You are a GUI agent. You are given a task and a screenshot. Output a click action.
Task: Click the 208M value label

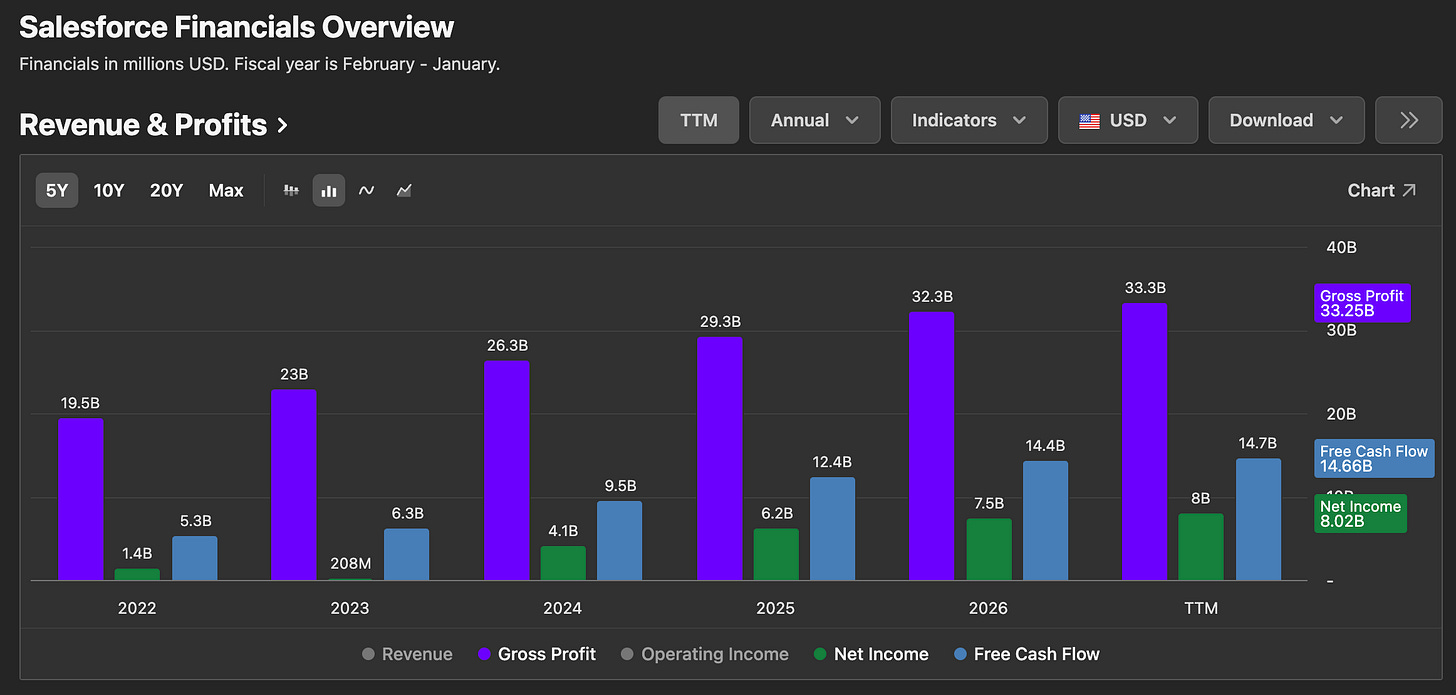tap(350, 563)
